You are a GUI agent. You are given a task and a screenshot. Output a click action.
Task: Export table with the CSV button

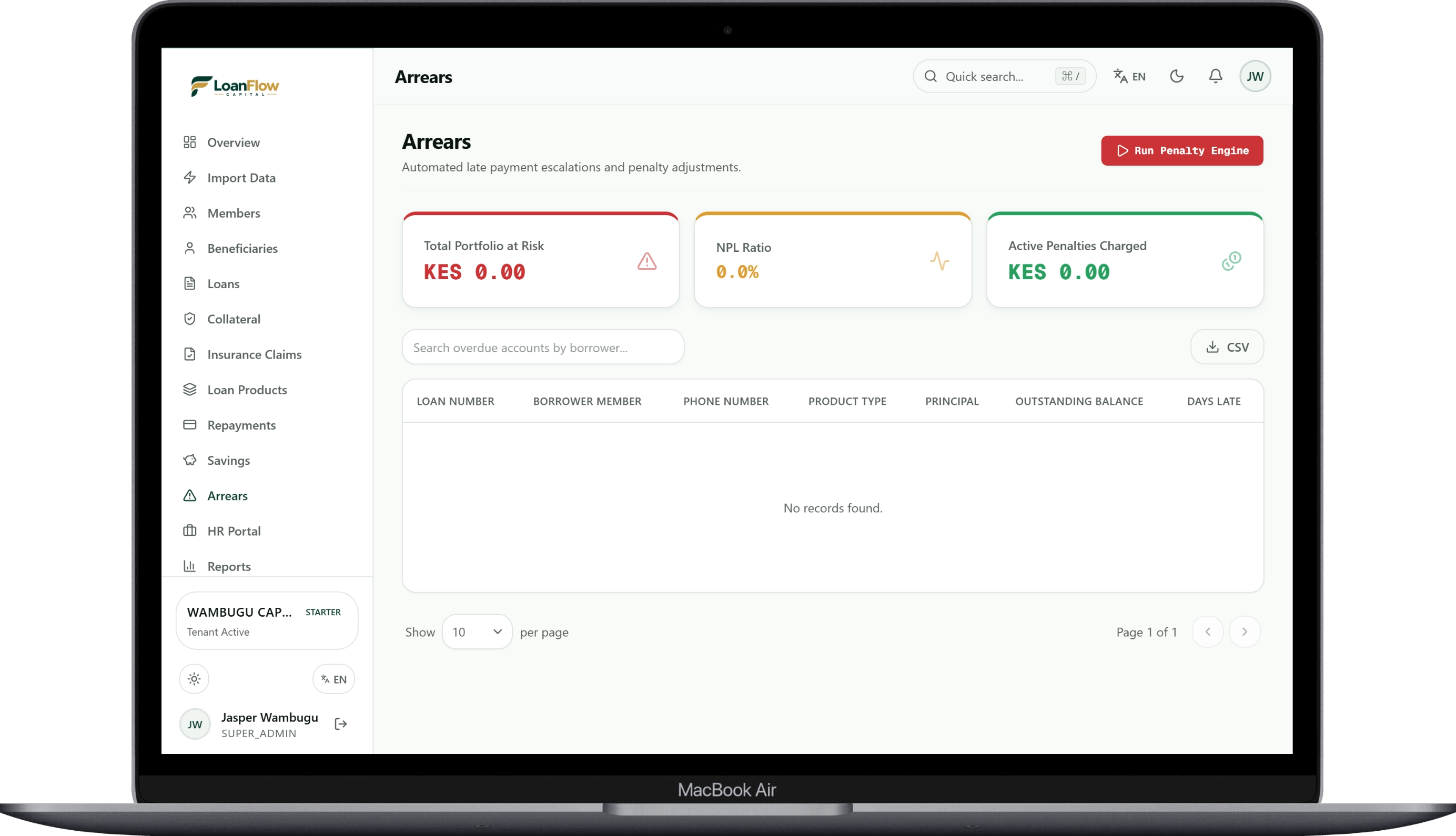[x=1227, y=347]
